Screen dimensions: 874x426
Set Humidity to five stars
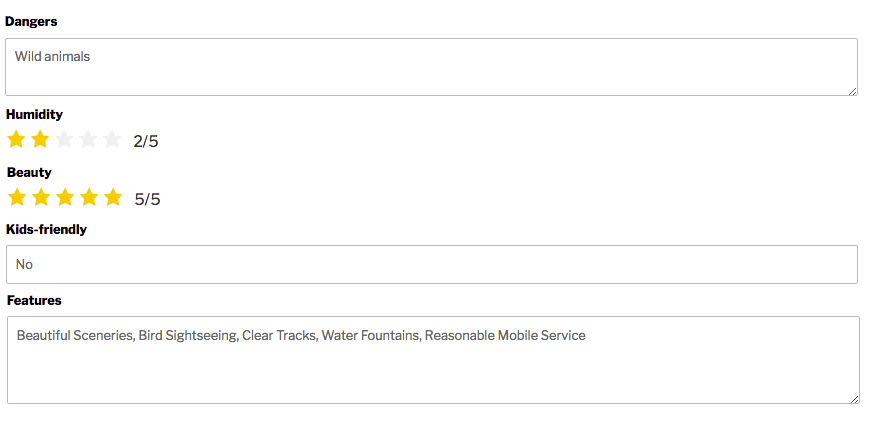pos(112,140)
